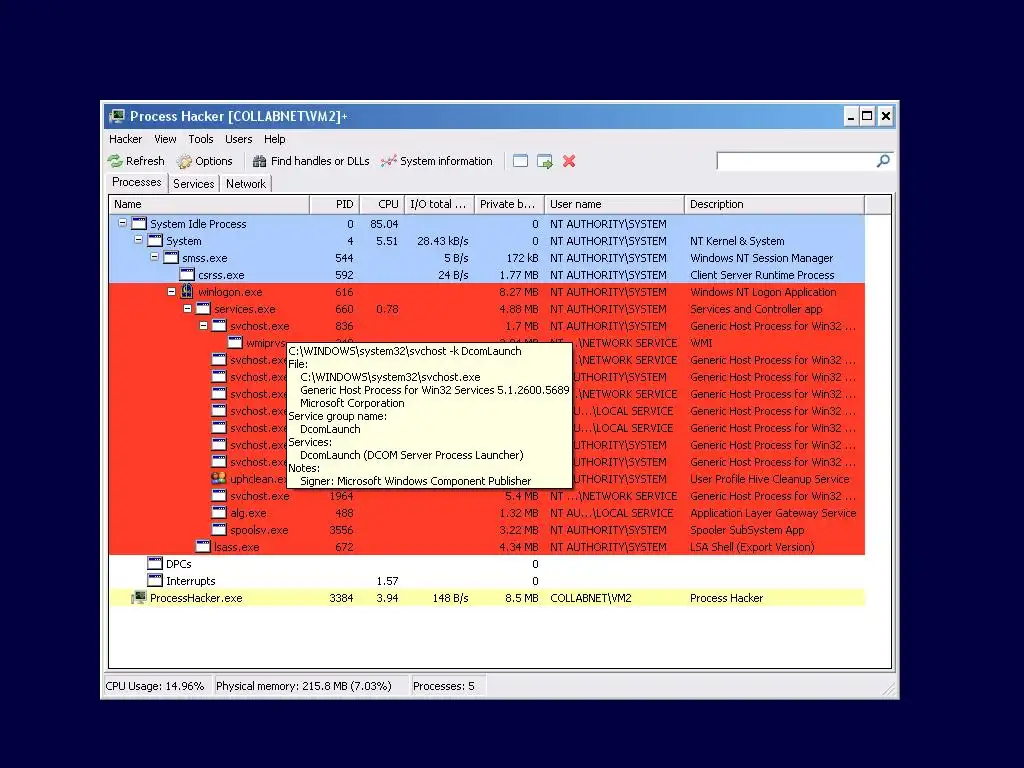Sort by the CPU column header
Screen dimensions: 1024x768
(382, 204)
